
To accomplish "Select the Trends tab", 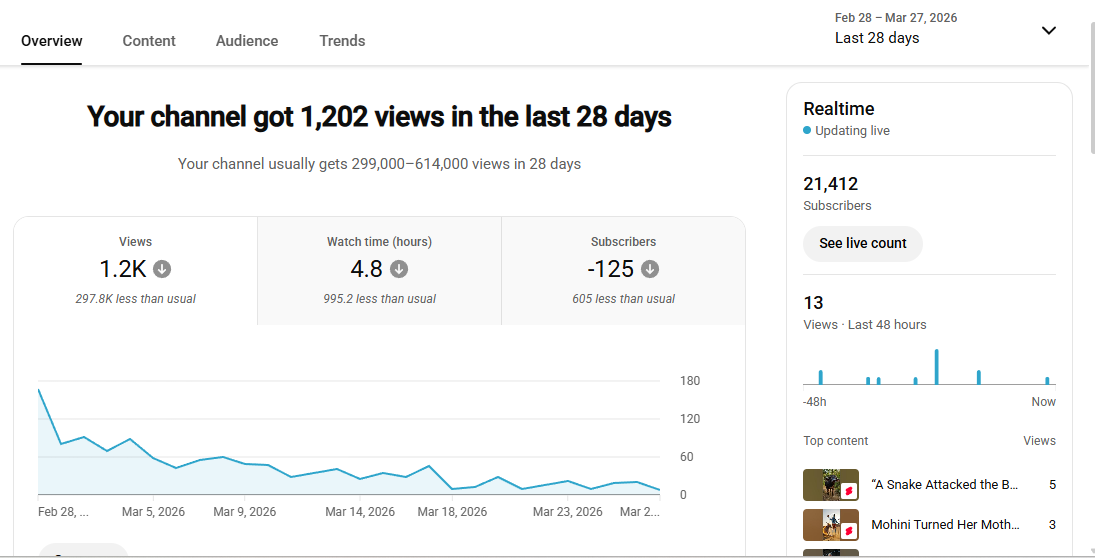I will coord(342,41).
